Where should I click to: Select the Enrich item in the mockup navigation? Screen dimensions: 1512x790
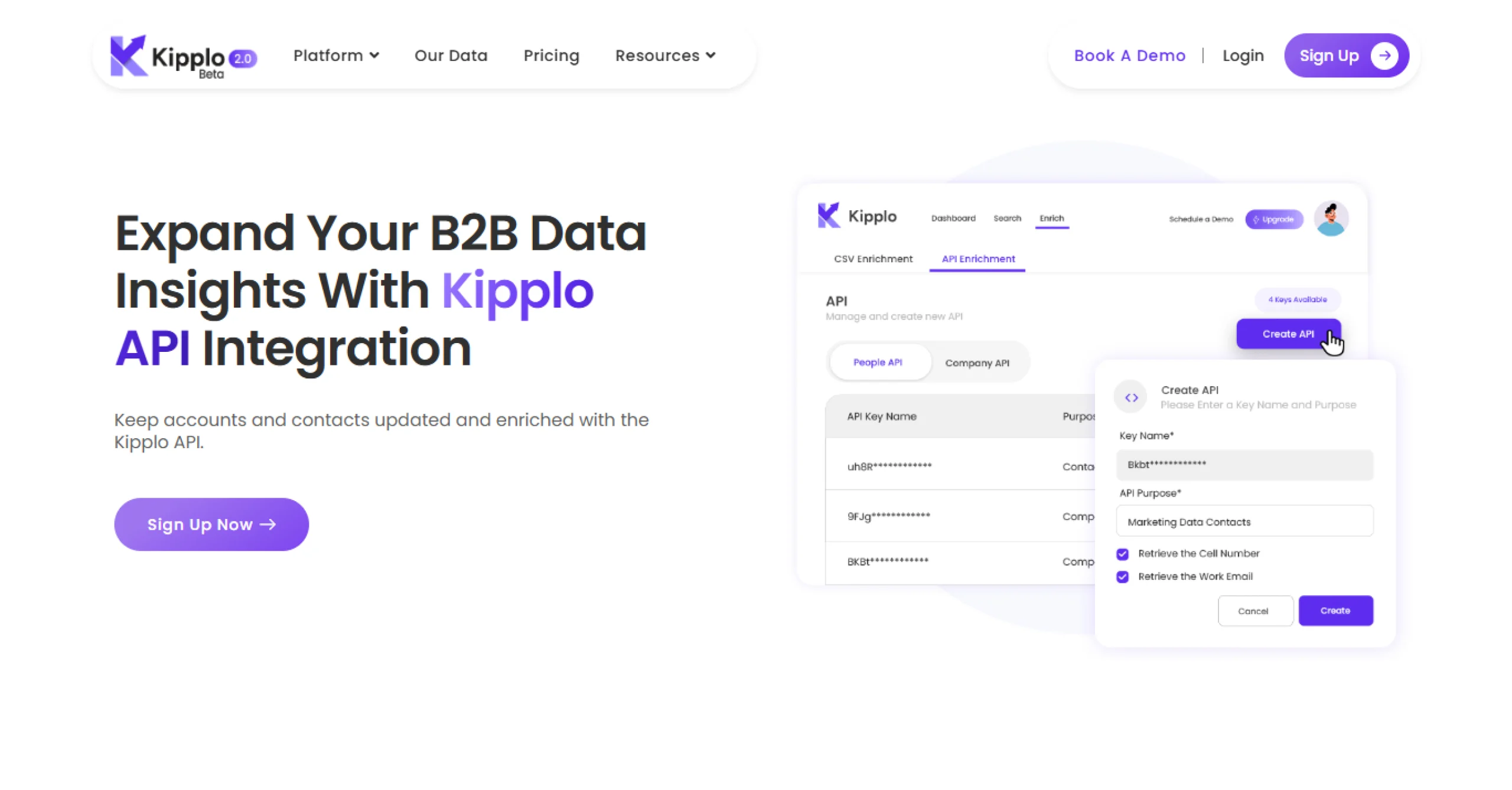[1052, 218]
